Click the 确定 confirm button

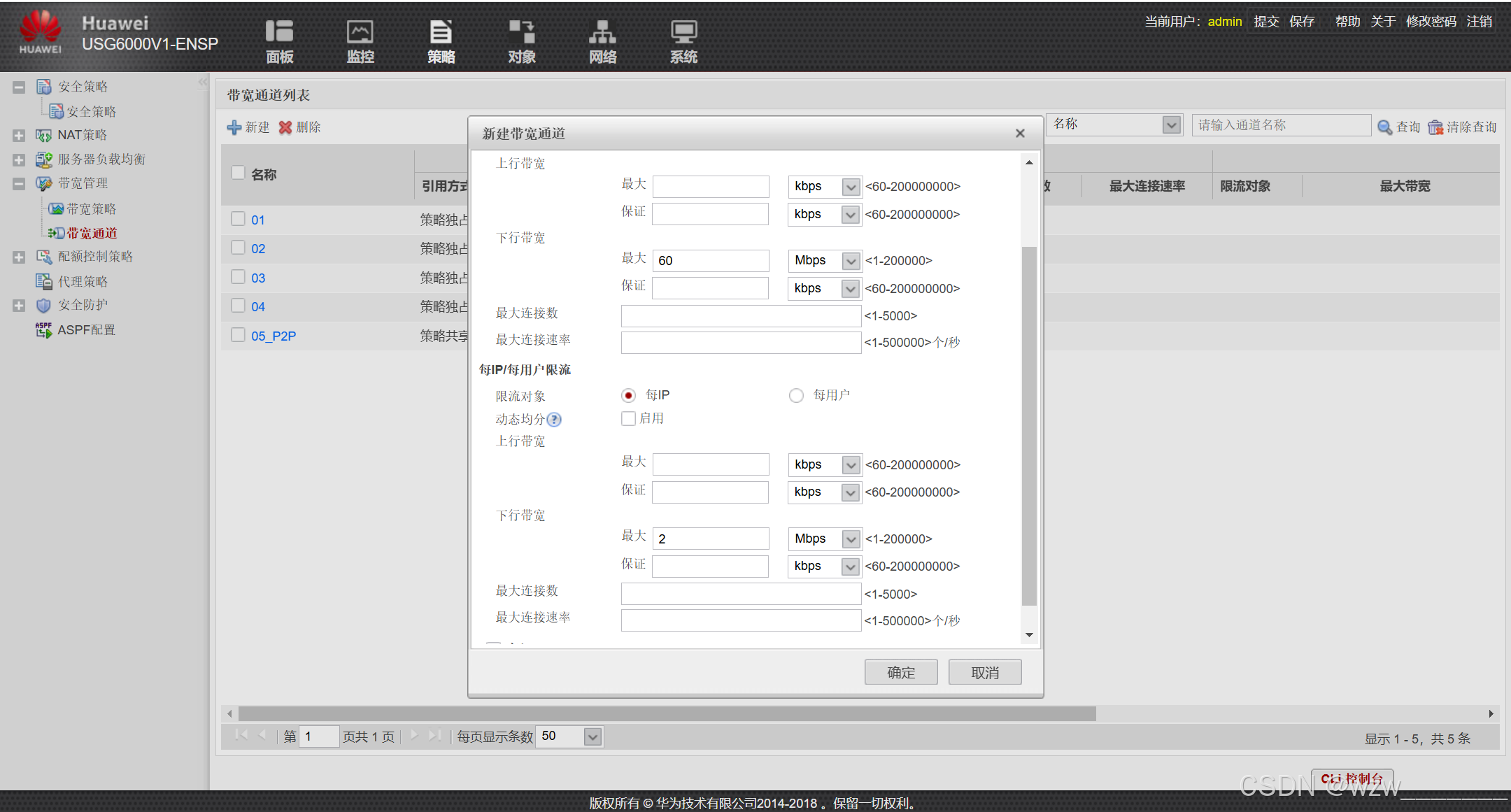click(900, 672)
